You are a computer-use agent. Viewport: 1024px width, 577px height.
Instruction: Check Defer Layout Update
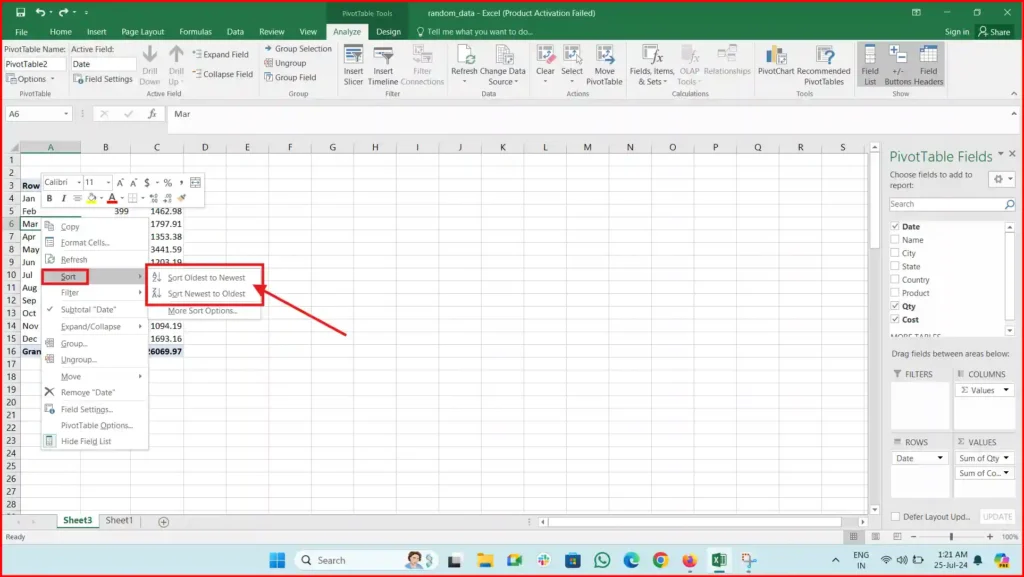[895, 516]
